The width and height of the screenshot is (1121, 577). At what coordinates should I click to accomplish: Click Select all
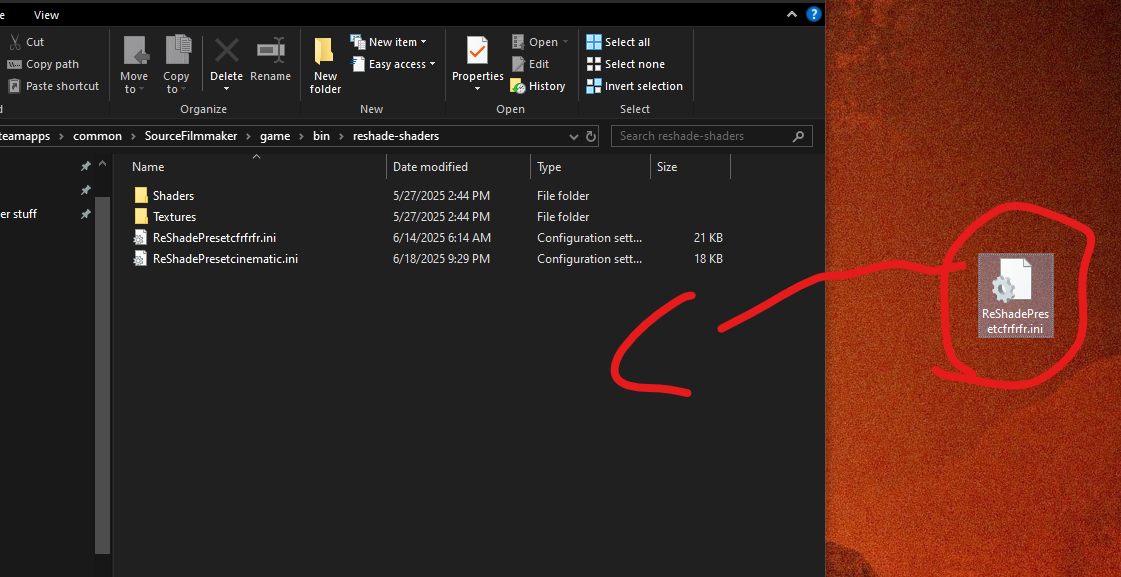tap(618, 42)
